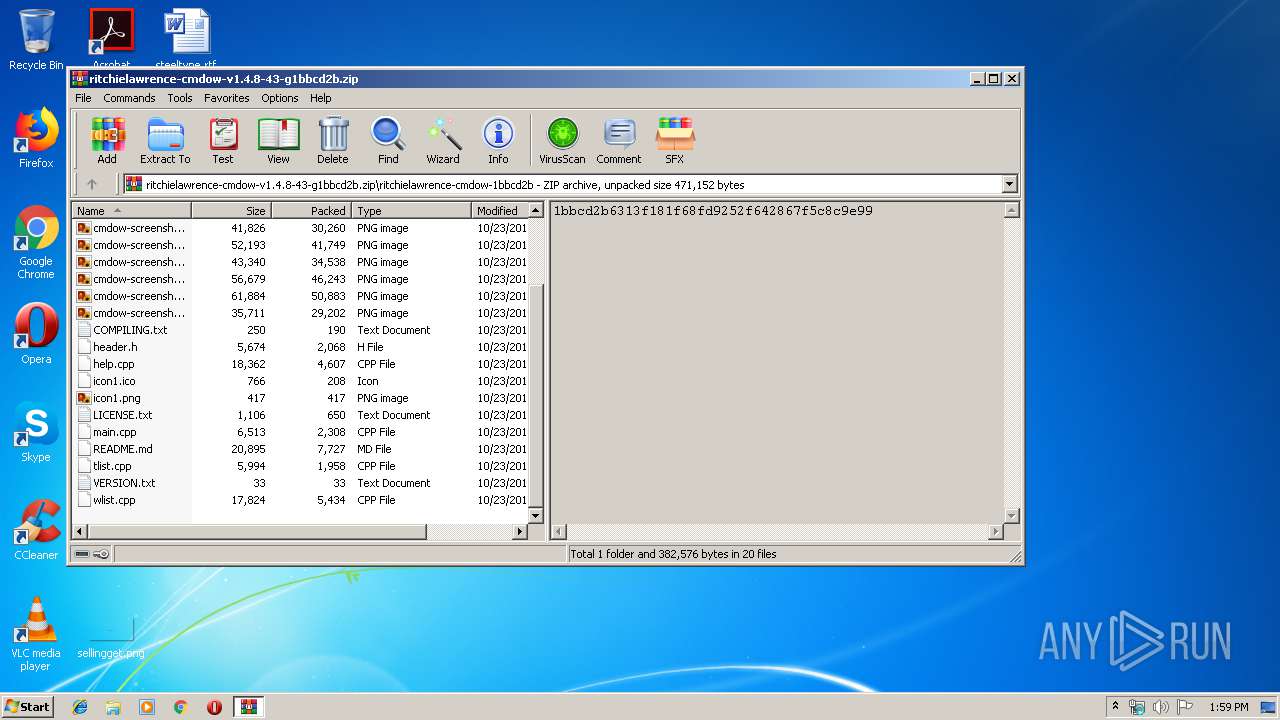1280x720 pixels.
Task: Select VERSION.txt file row
Action: coord(300,483)
